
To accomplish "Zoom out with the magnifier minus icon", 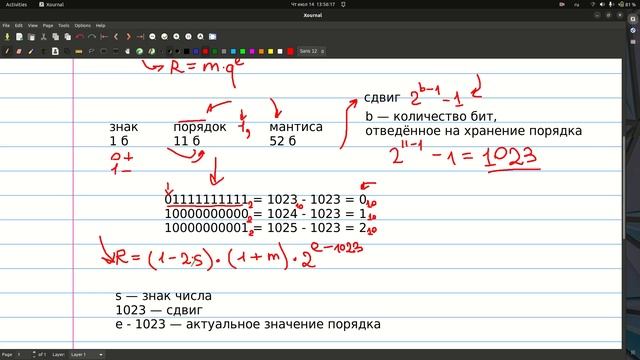I will pyautogui.click(x=152, y=37).
